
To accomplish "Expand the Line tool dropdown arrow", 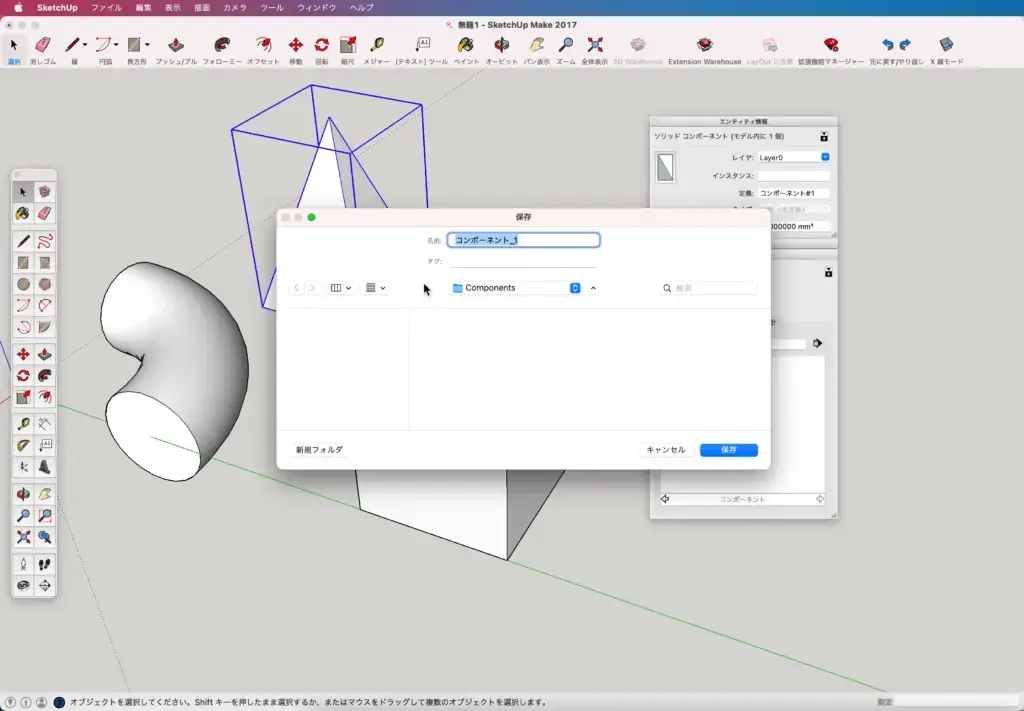I will [x=85, y=44].
